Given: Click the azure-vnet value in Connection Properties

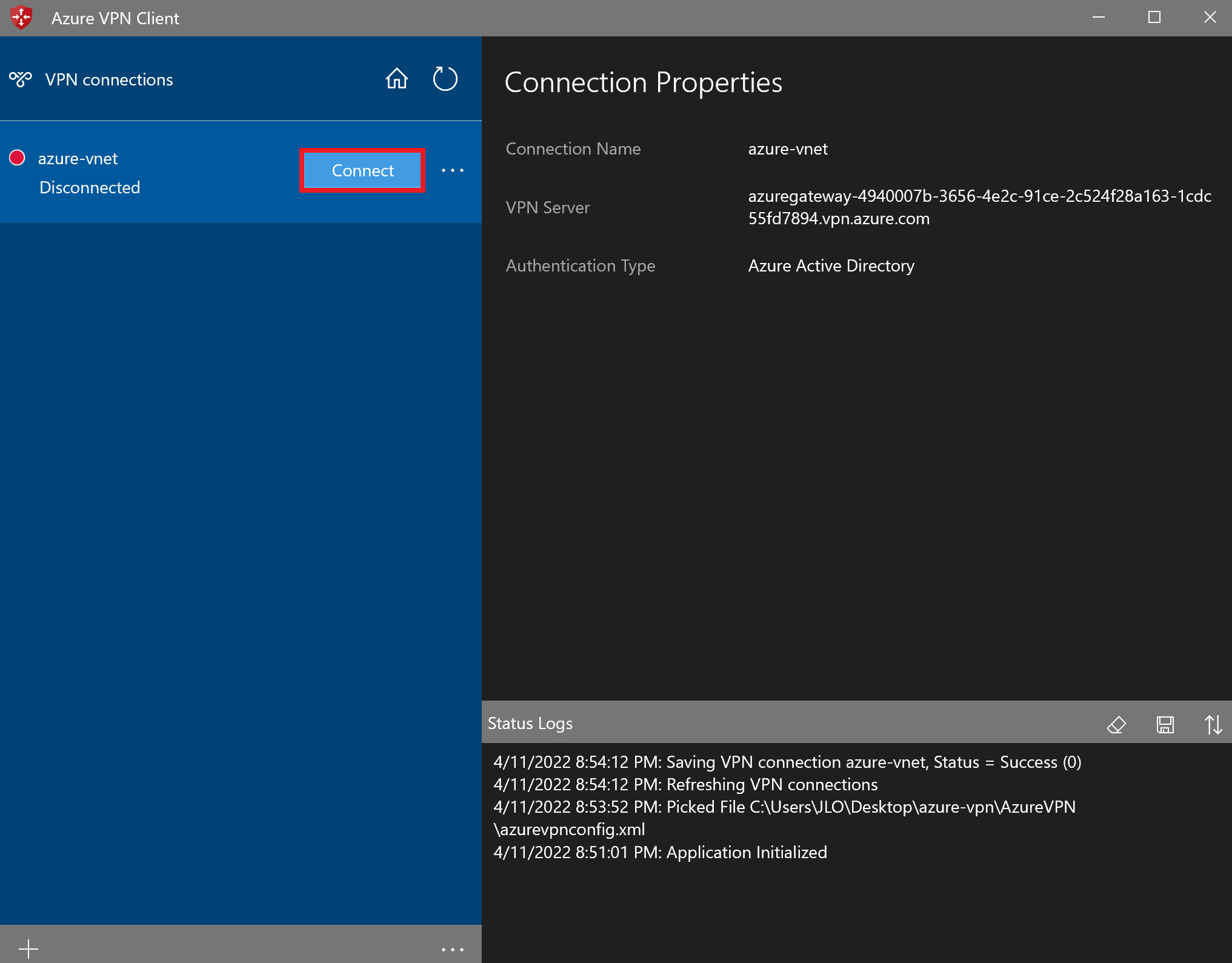Looking at the screenshot, I should pos(788,148).
